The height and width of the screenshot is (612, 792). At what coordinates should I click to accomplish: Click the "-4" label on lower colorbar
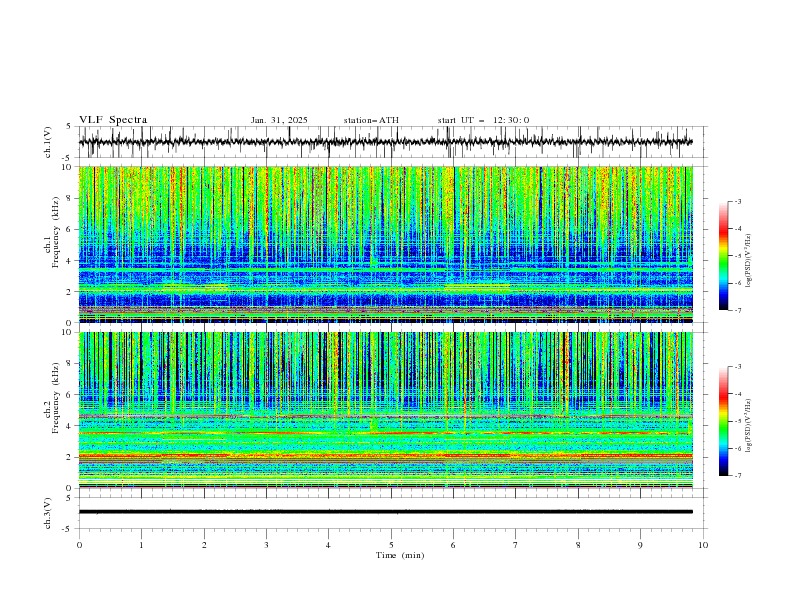click(x=738, y=394)
